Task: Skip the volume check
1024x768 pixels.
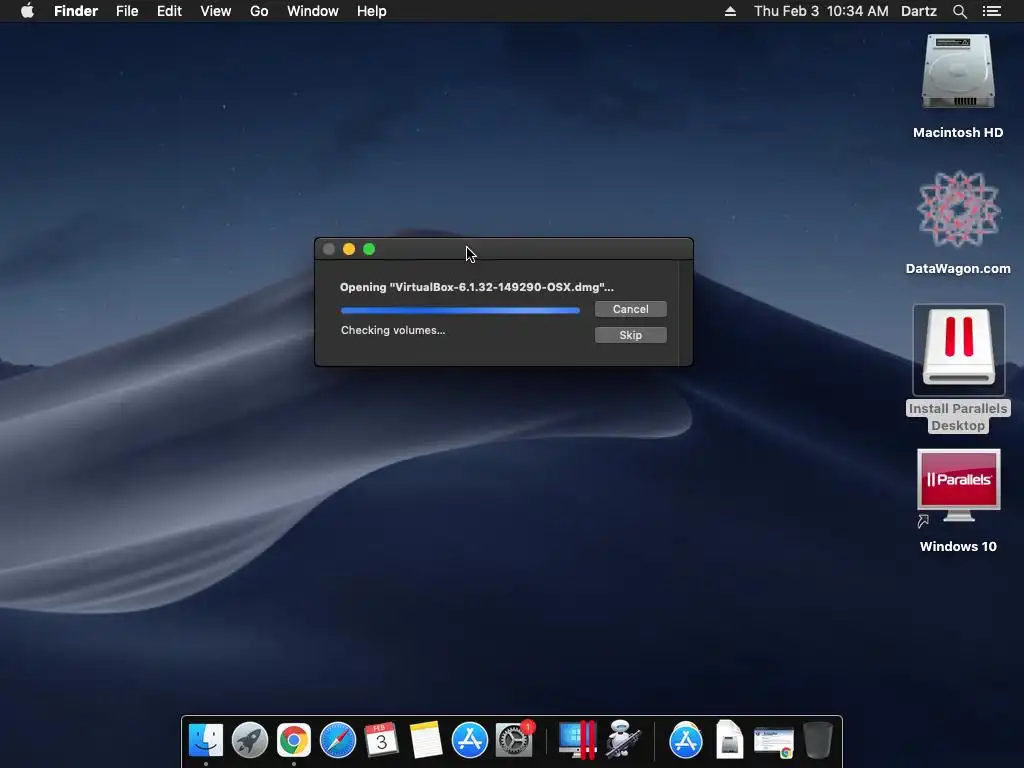Action: click(x=630, y=335)
